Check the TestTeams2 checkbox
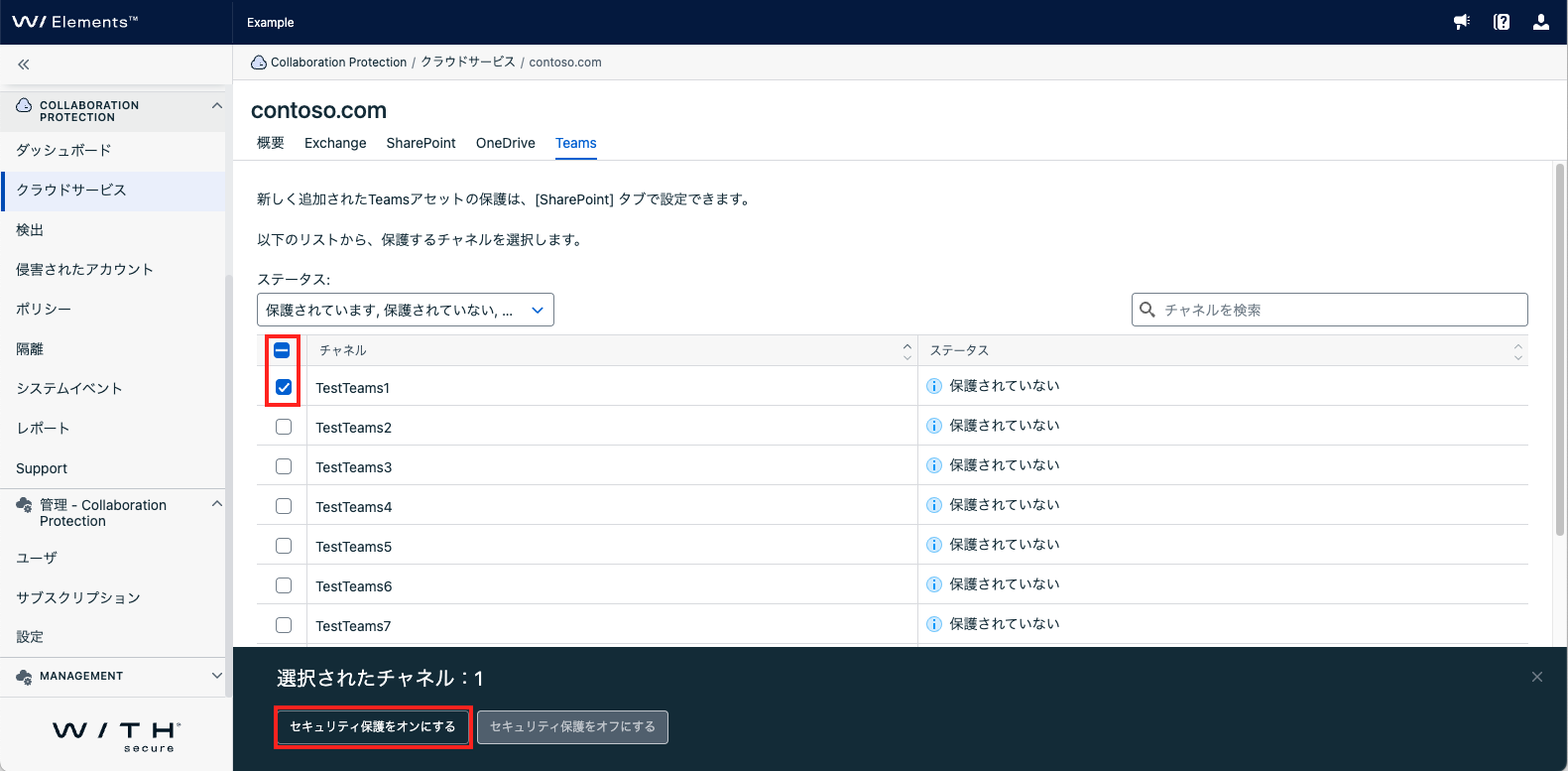 point(284,427)
